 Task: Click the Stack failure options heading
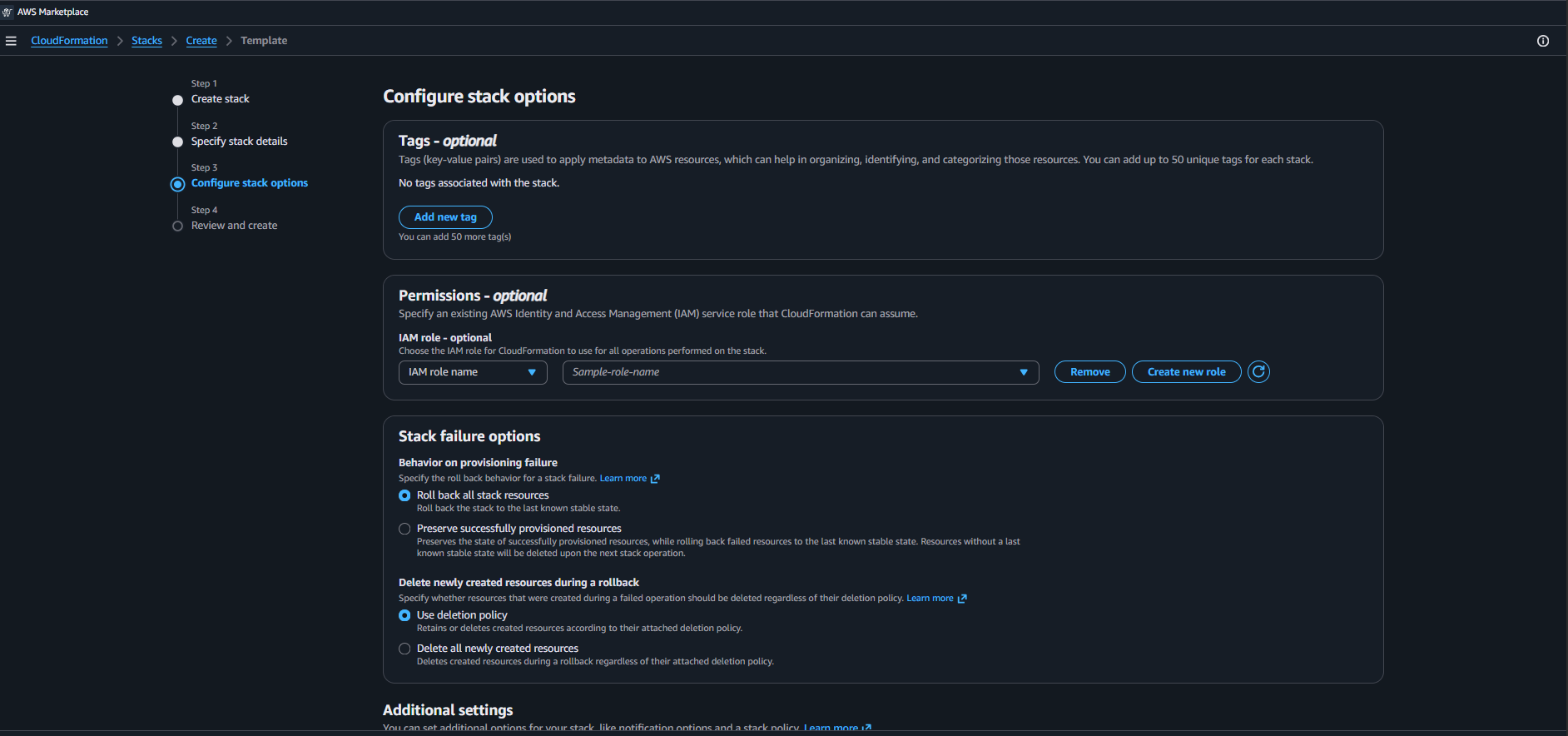click(469, 436)
